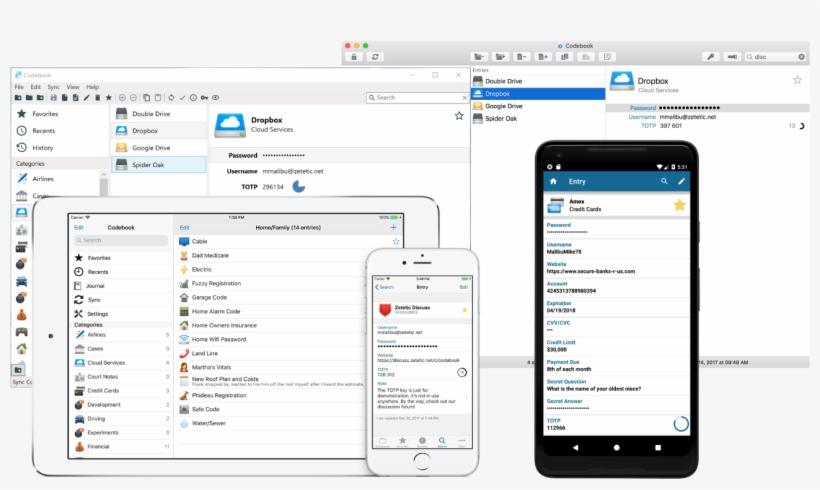The height and width of the screenshot is (490, 820).
Task: Open the Cloud Services category on the iPad
Action: pyautogui.click(x=107, y=362)
